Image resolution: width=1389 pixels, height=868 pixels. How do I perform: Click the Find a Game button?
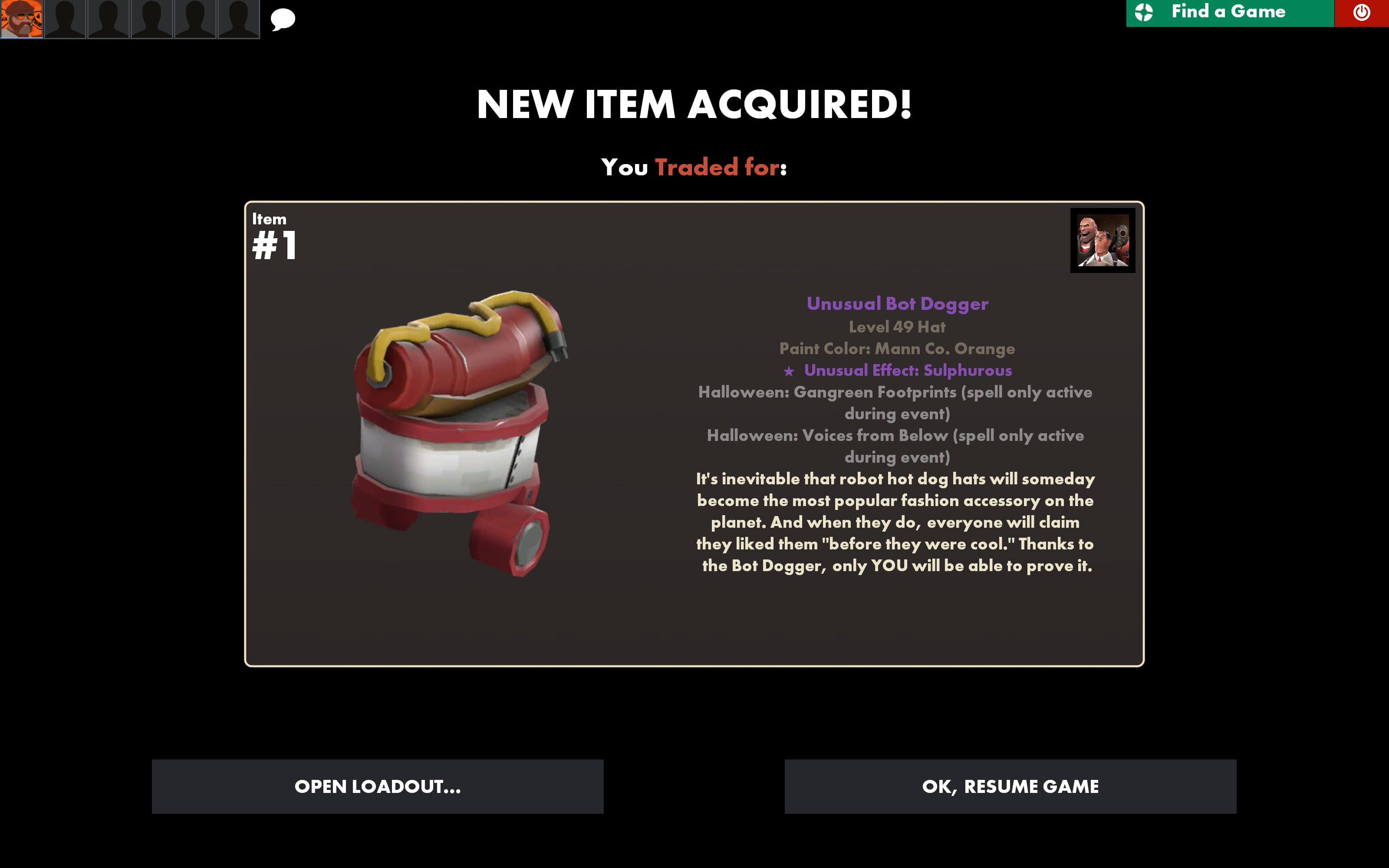(x=1229, y=13)
